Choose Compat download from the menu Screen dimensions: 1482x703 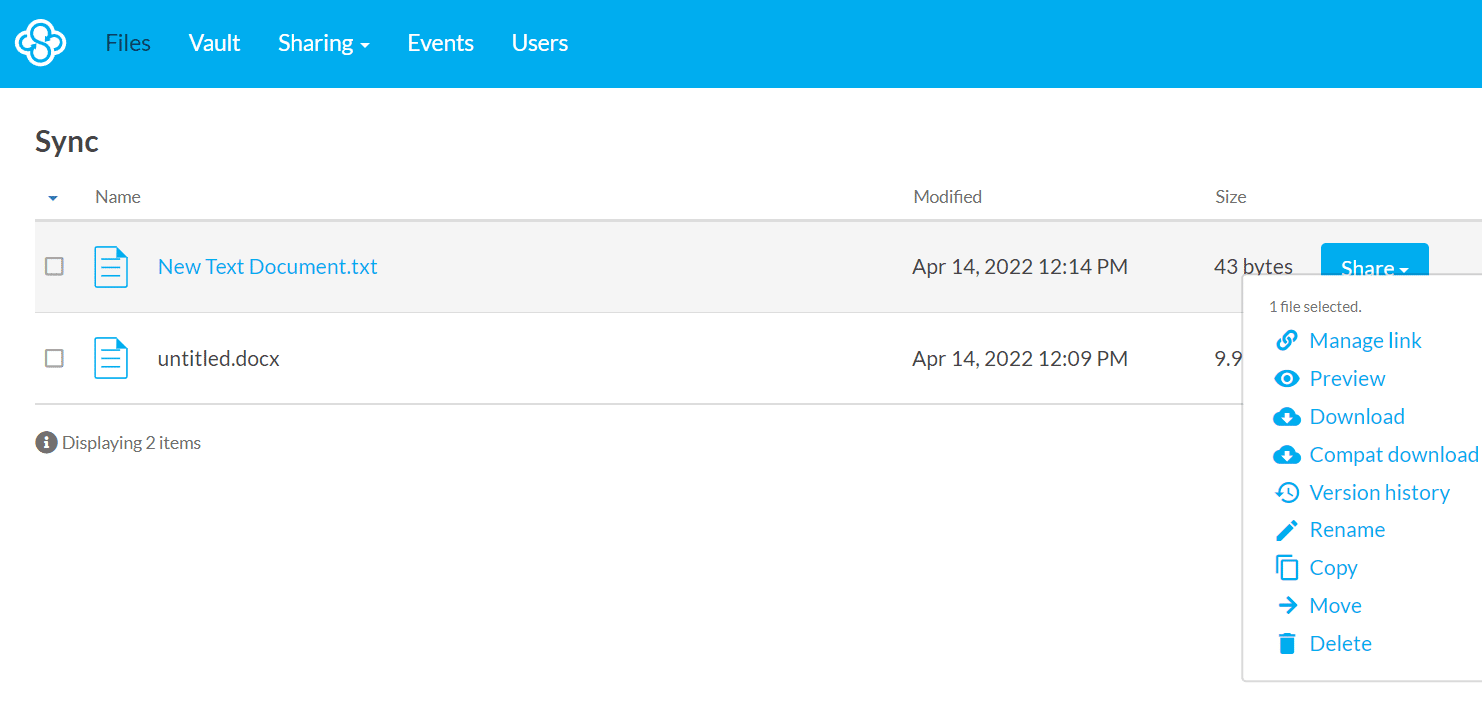point(1393,455)
